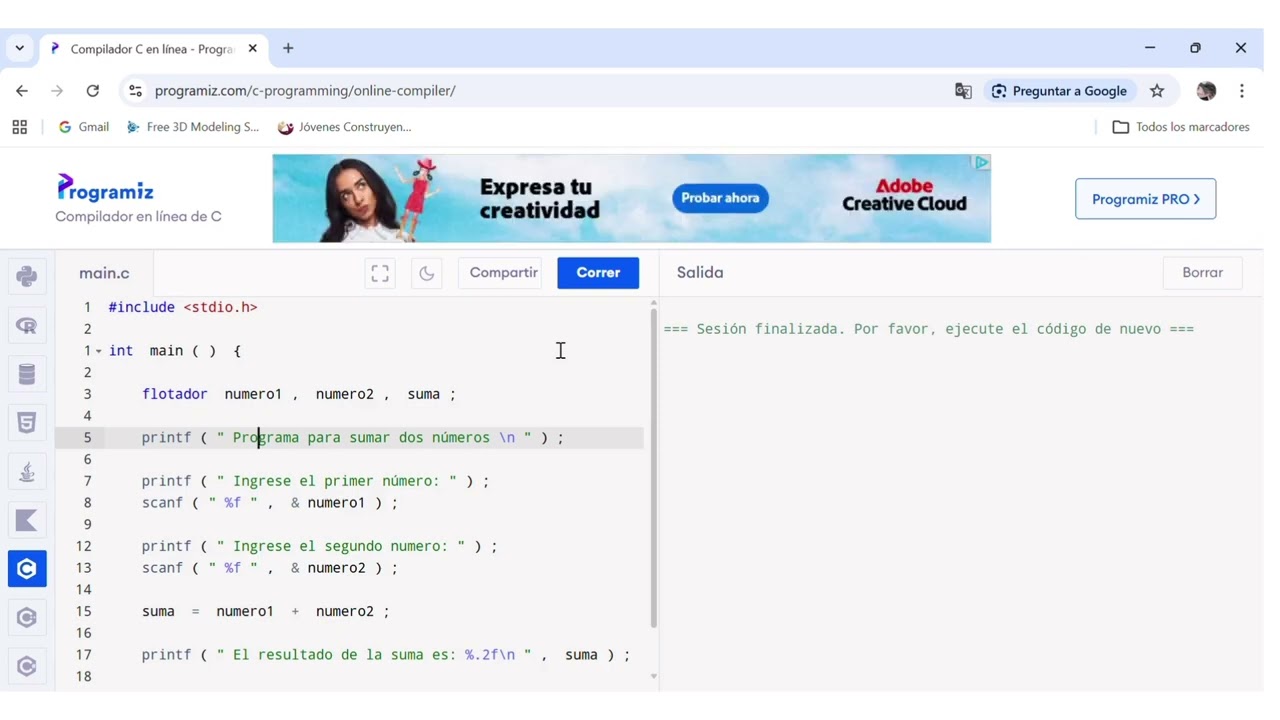Image resolution: width=1280 pixels, height=720 pixels.
Task: Open Programiz PRO link
Action: point(1146,199)
